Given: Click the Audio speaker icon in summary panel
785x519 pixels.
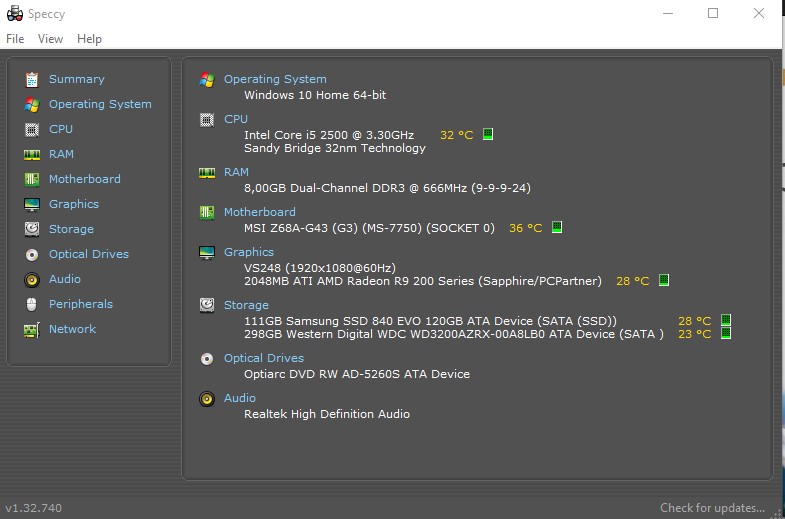Looking at the screenshot, I should click(207, 399).
